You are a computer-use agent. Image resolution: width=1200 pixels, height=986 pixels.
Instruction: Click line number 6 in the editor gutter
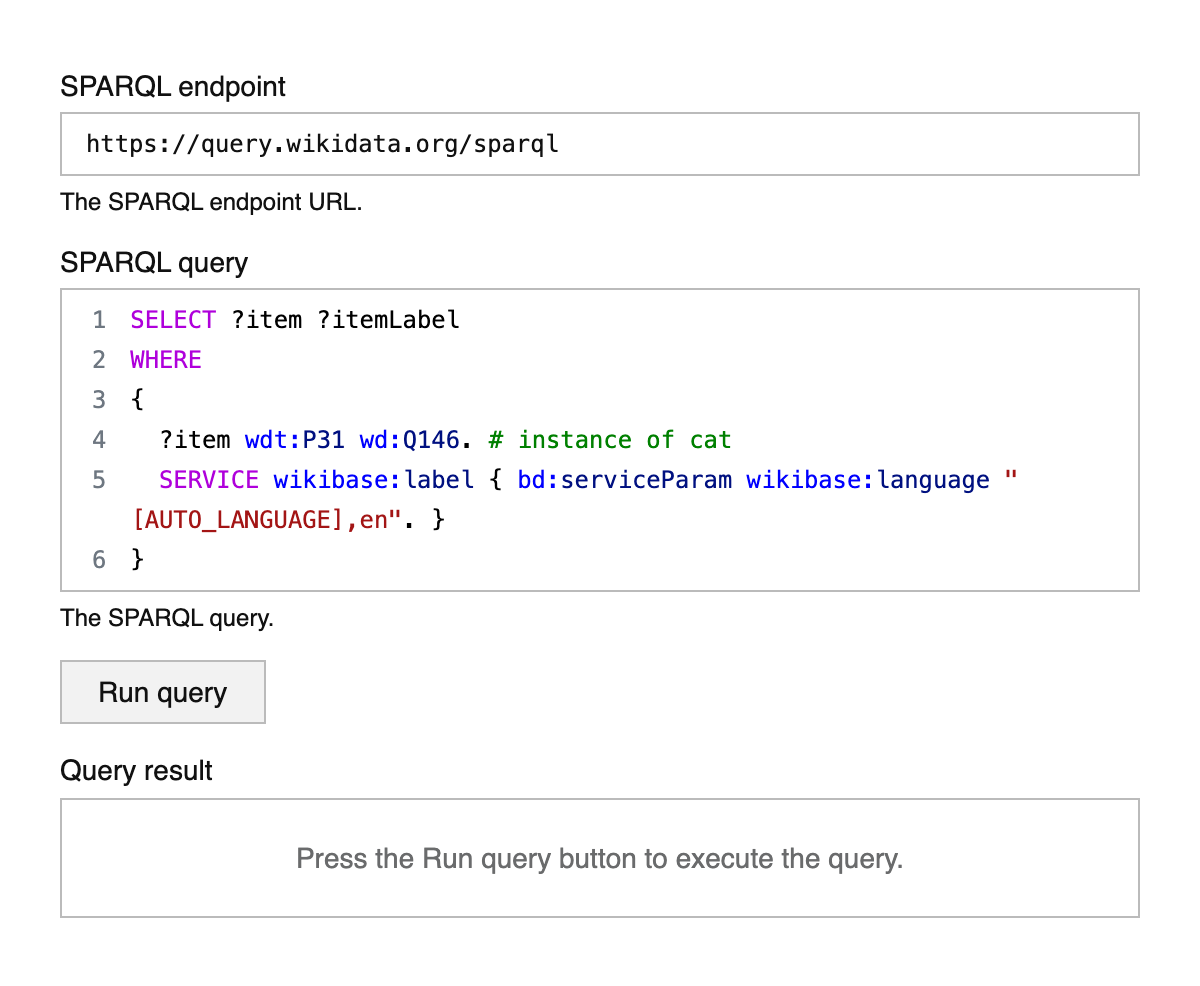tap(99, 560)
